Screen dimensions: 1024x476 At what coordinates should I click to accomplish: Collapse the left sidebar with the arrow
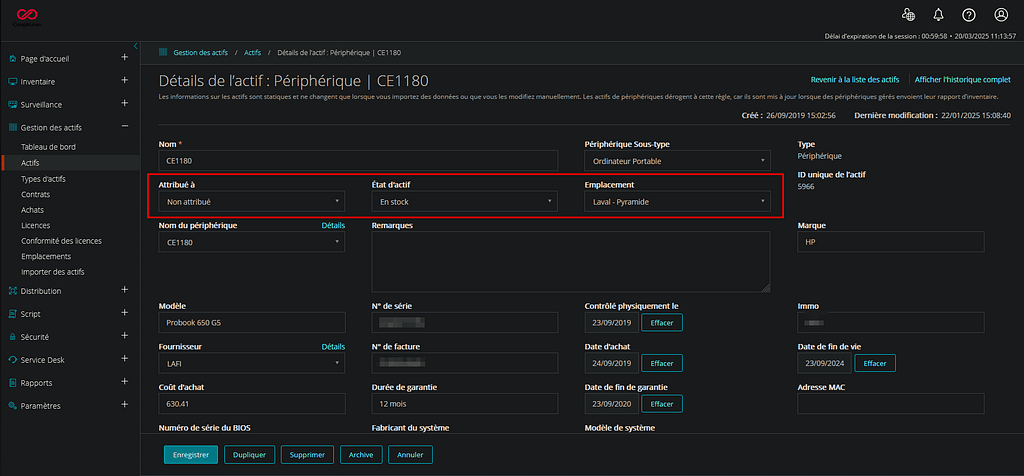pyautogui.click(x=135, y=46)
